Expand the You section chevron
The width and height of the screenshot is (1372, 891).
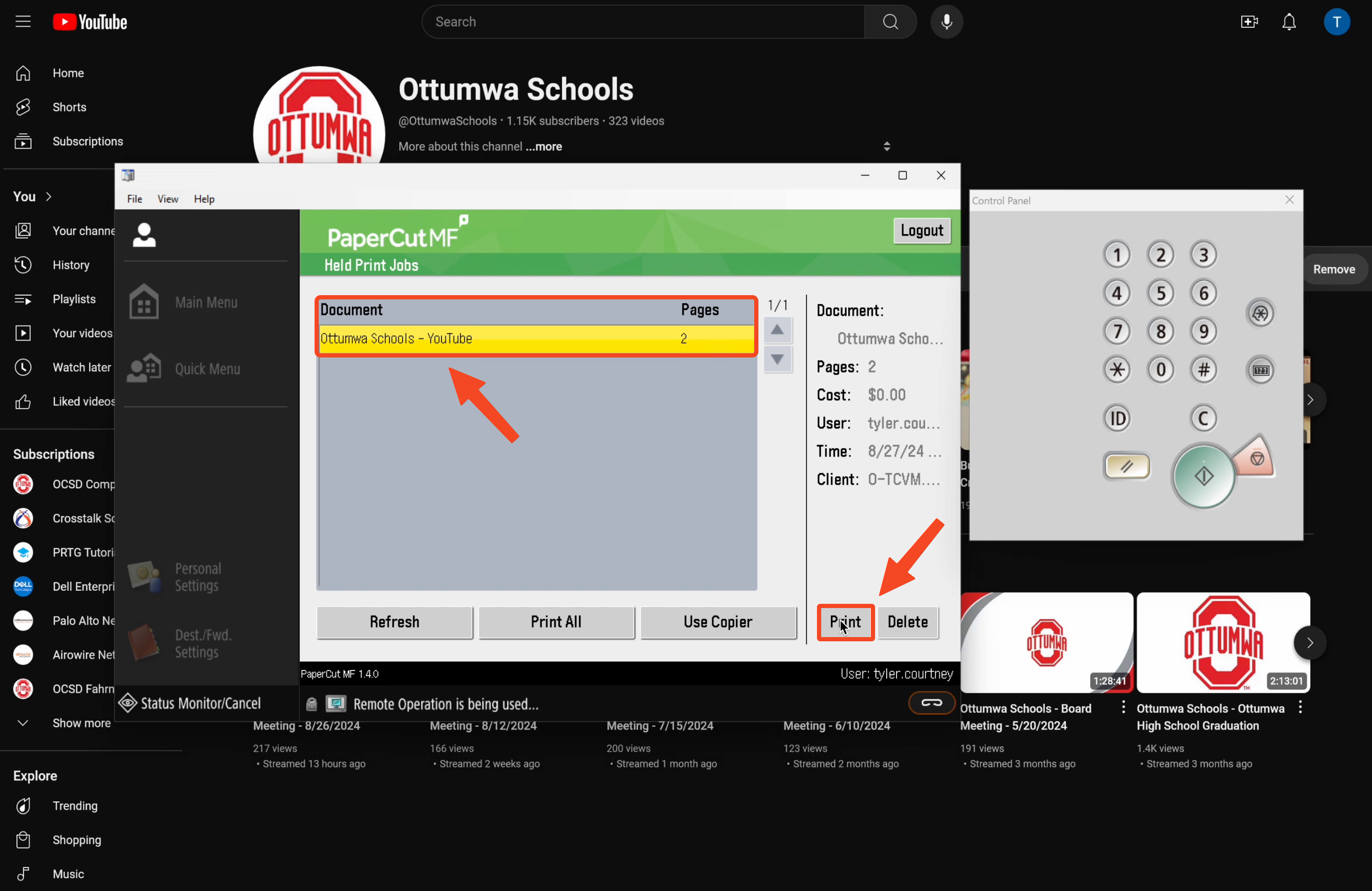pyautogui.click(x=49, y=197)
